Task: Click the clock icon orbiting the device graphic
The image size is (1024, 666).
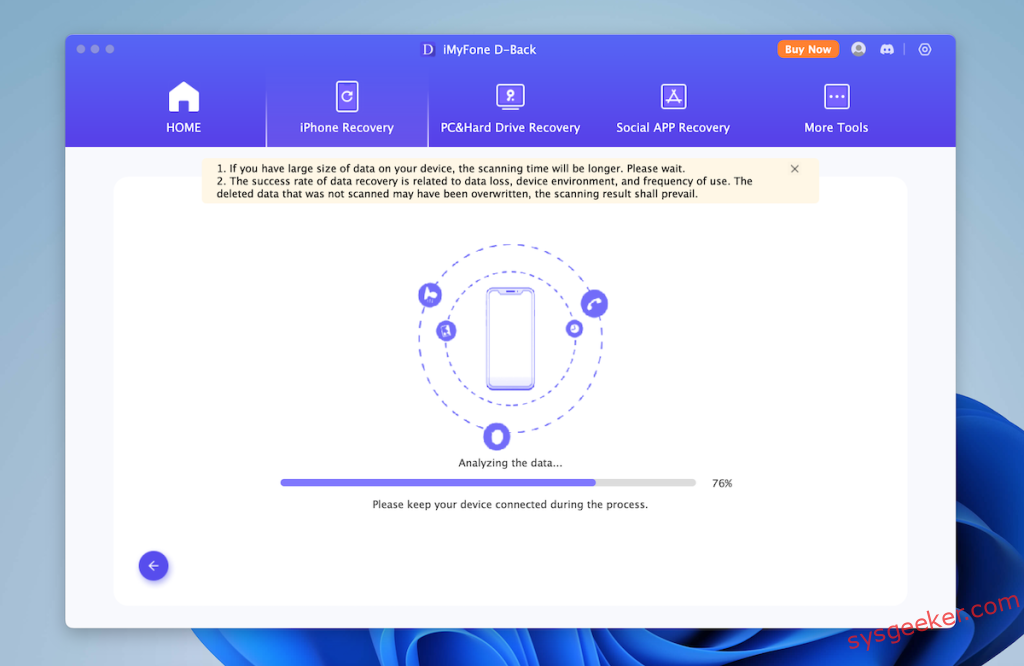Action: [574, 328]
